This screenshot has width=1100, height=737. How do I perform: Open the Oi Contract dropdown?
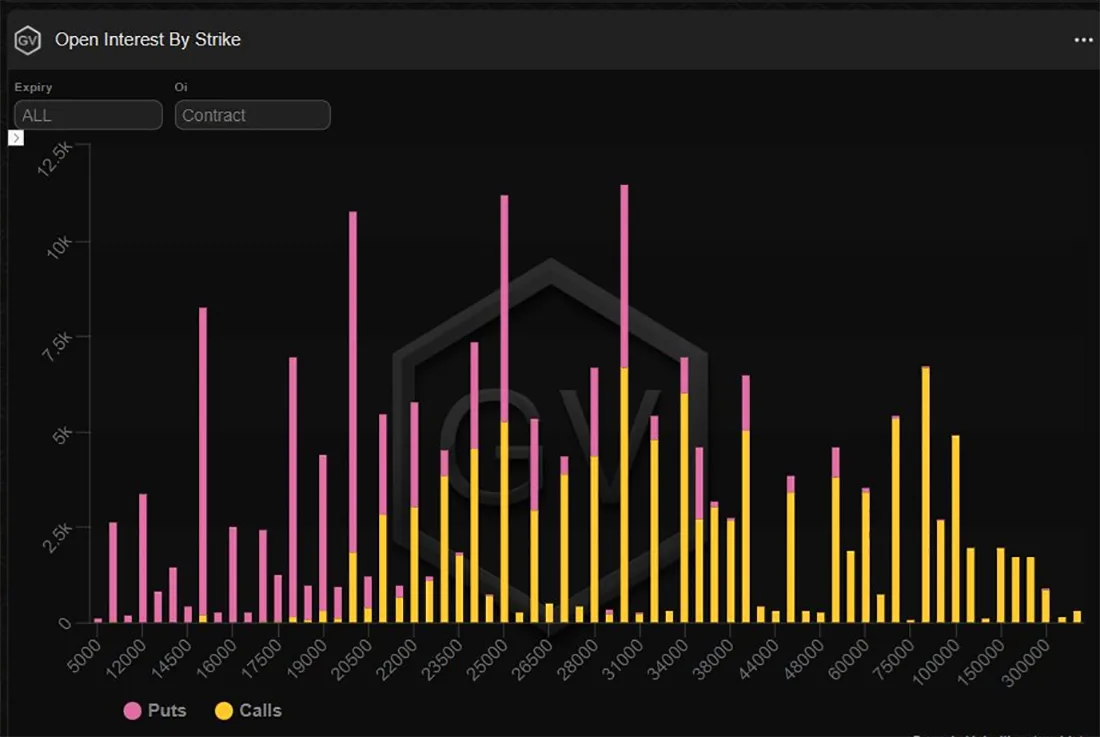[253, 115]
